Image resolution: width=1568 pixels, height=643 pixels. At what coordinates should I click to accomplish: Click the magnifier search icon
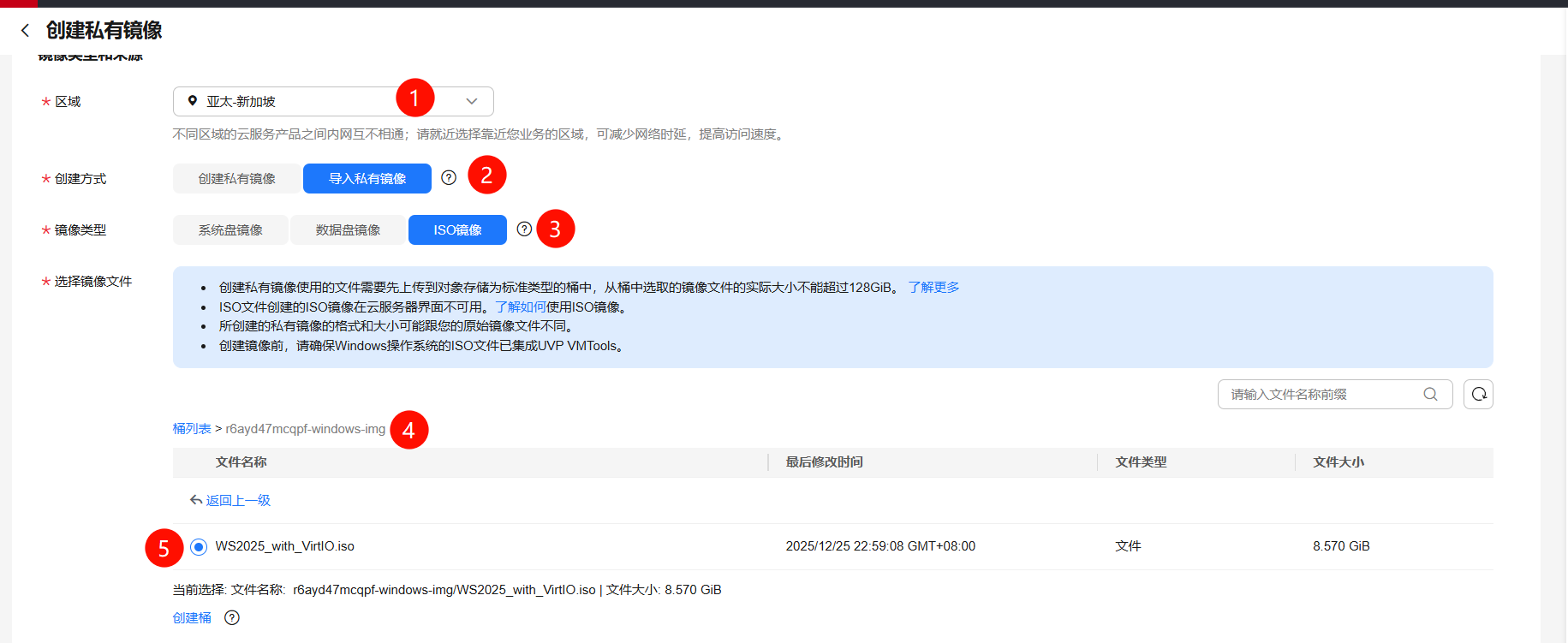coord(1430,395)
